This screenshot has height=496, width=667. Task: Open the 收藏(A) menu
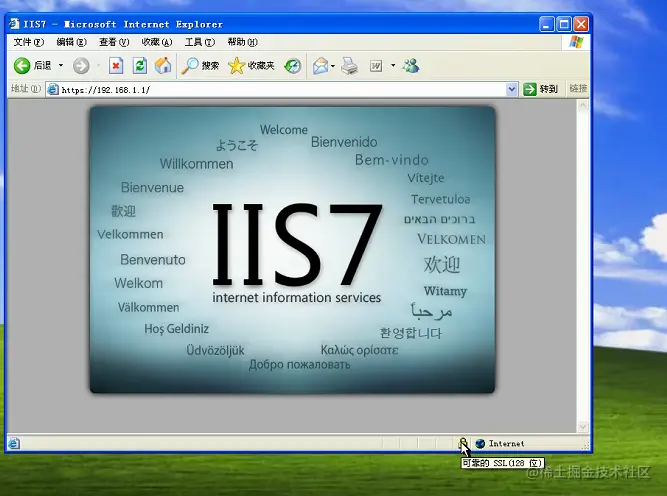[x=157, y=42]
